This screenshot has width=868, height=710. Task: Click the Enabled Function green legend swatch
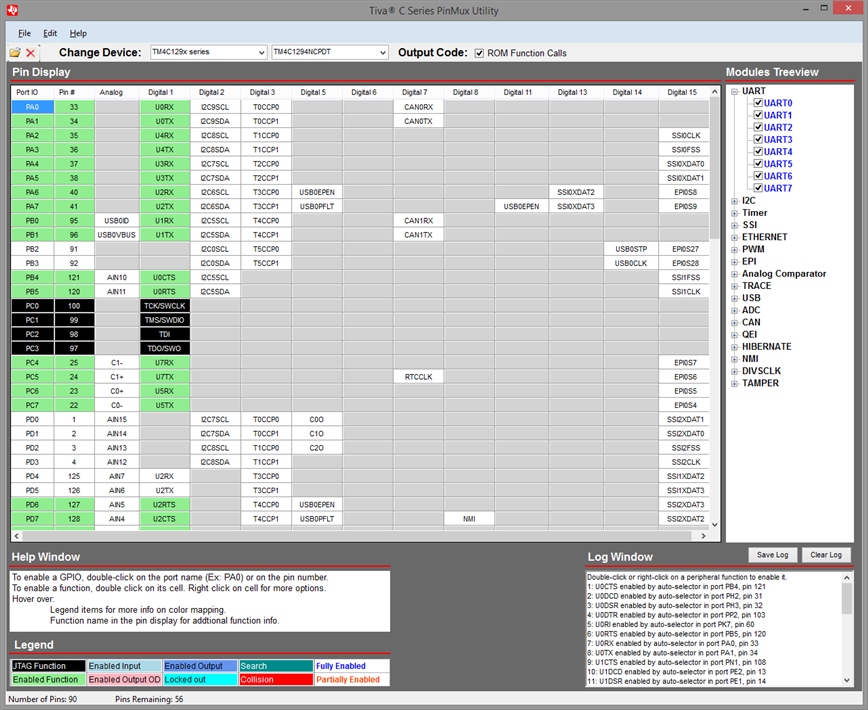pos(48,680)
